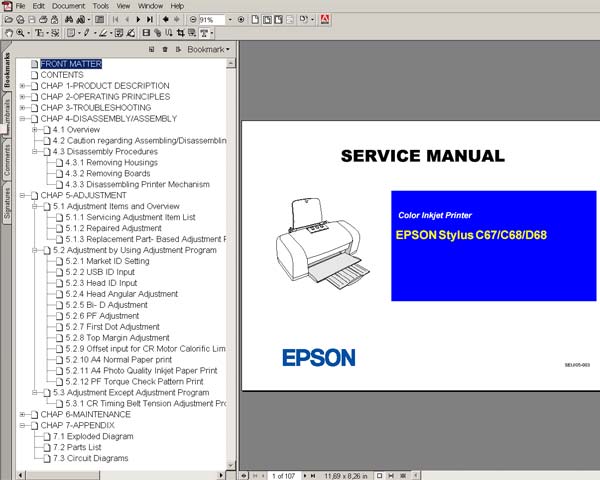
Task: Click the 91% zoom input field
Action: (212, 20)
